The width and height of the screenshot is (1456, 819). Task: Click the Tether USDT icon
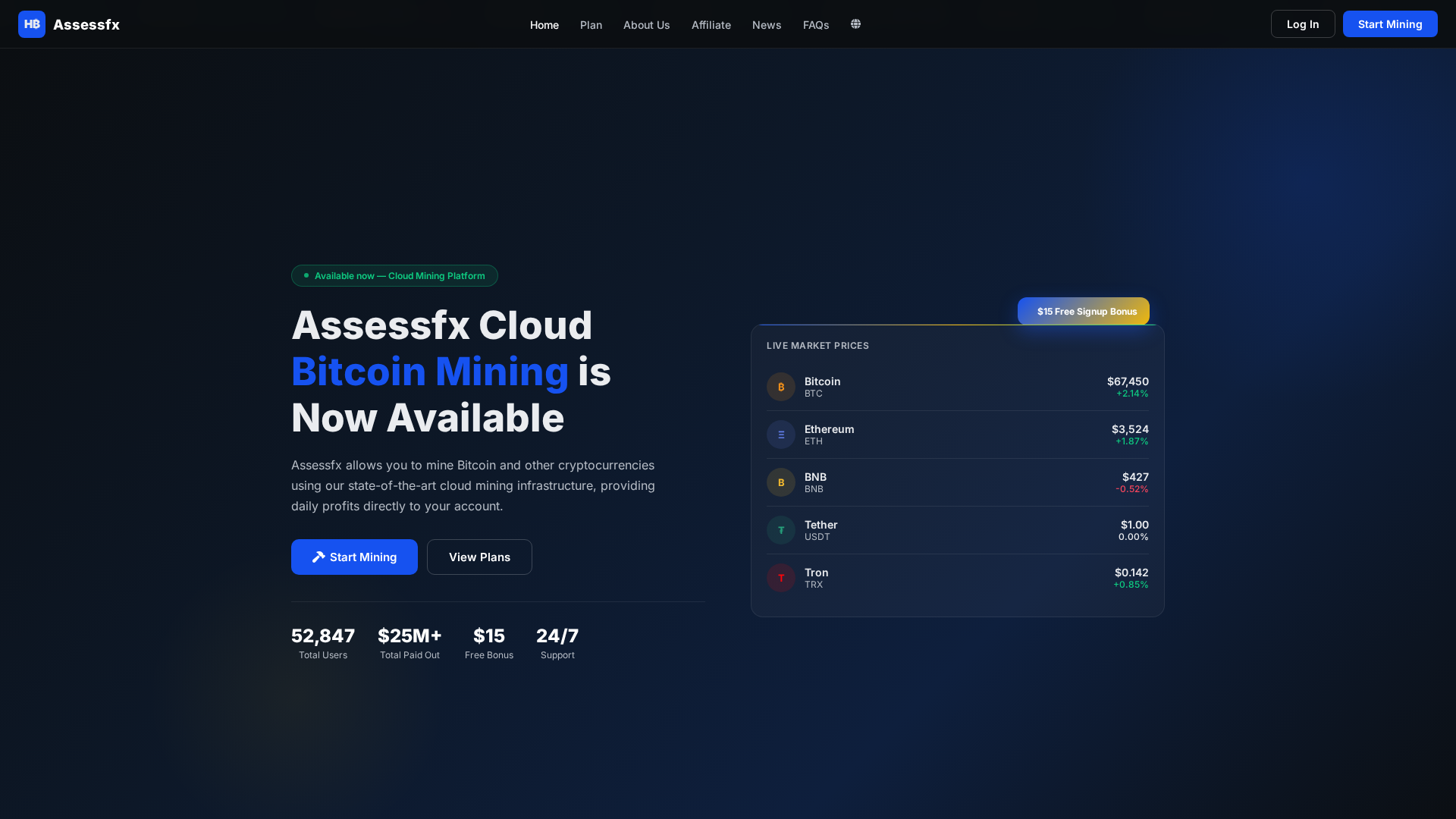coord(780,529)
